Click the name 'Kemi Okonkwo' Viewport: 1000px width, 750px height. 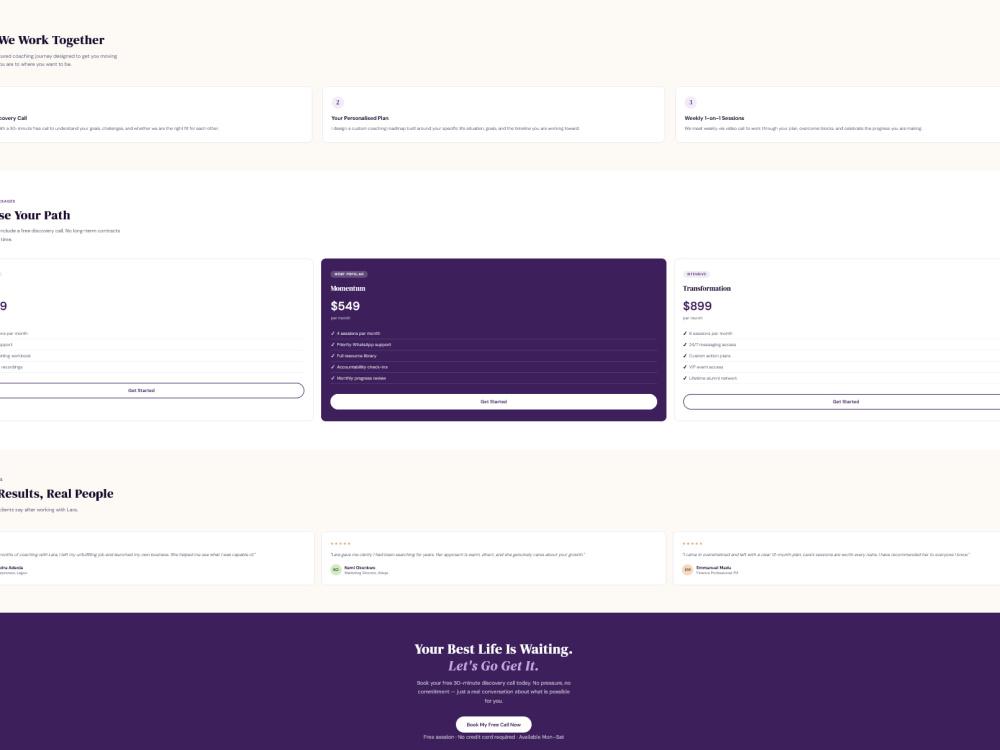(360, 567)
